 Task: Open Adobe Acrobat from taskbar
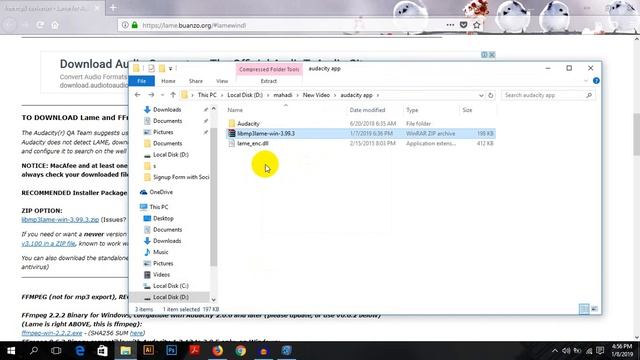(x=194, y=351)
